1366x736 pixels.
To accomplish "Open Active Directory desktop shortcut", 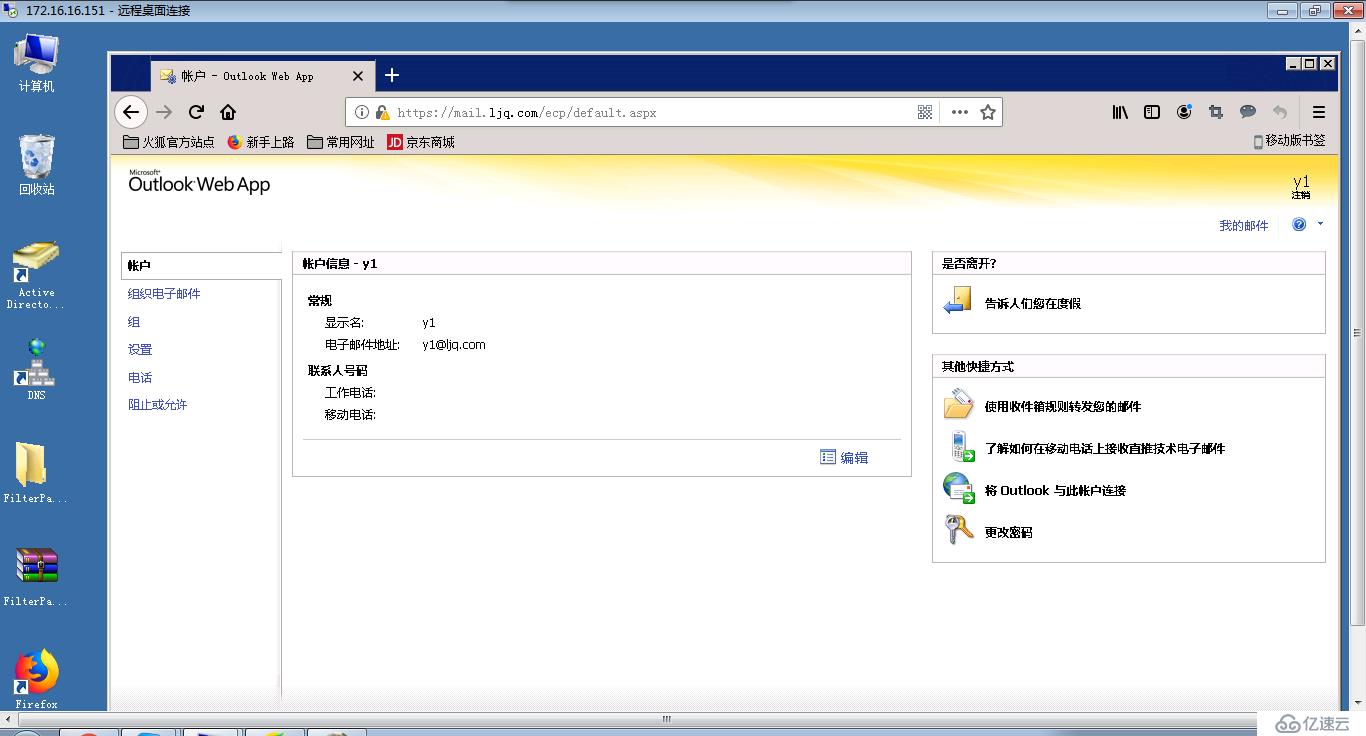I will click(x=37, y=275).
